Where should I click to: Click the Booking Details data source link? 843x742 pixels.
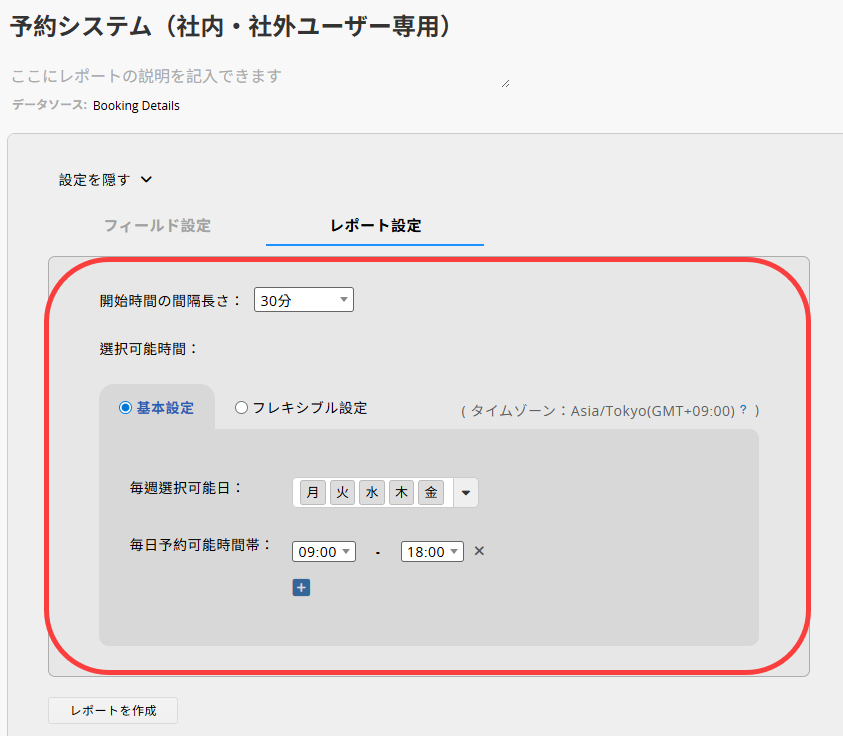(x=136, y=105)
